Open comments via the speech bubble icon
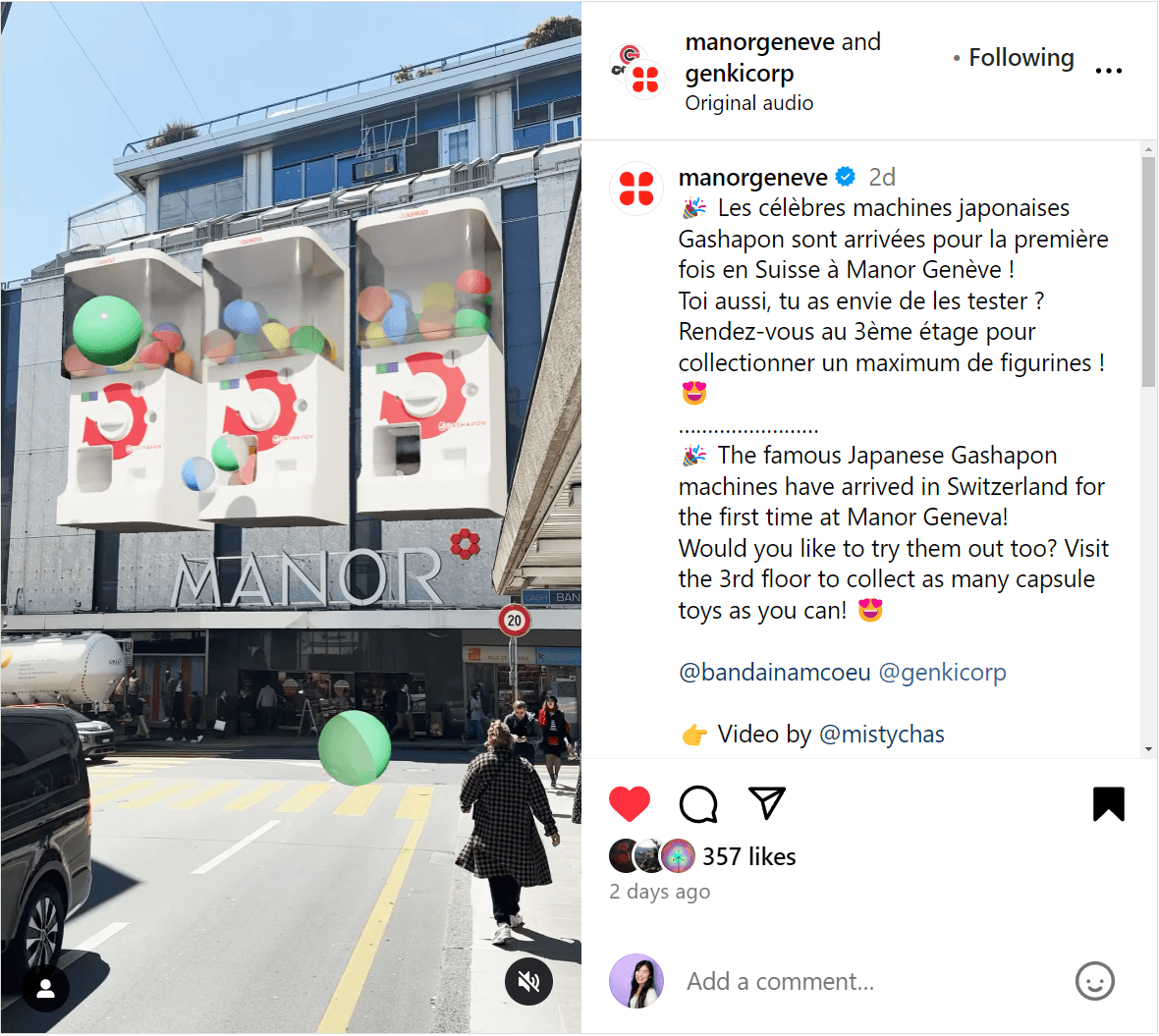The image size is (1159, 1036). pyautogui.click(x=698, y=804)
